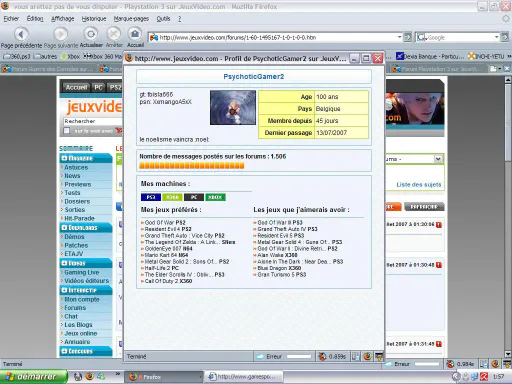This screenshot has width=512, height=384.
Task: Open the search engine selector icon
Action: (x=421, y=37)
